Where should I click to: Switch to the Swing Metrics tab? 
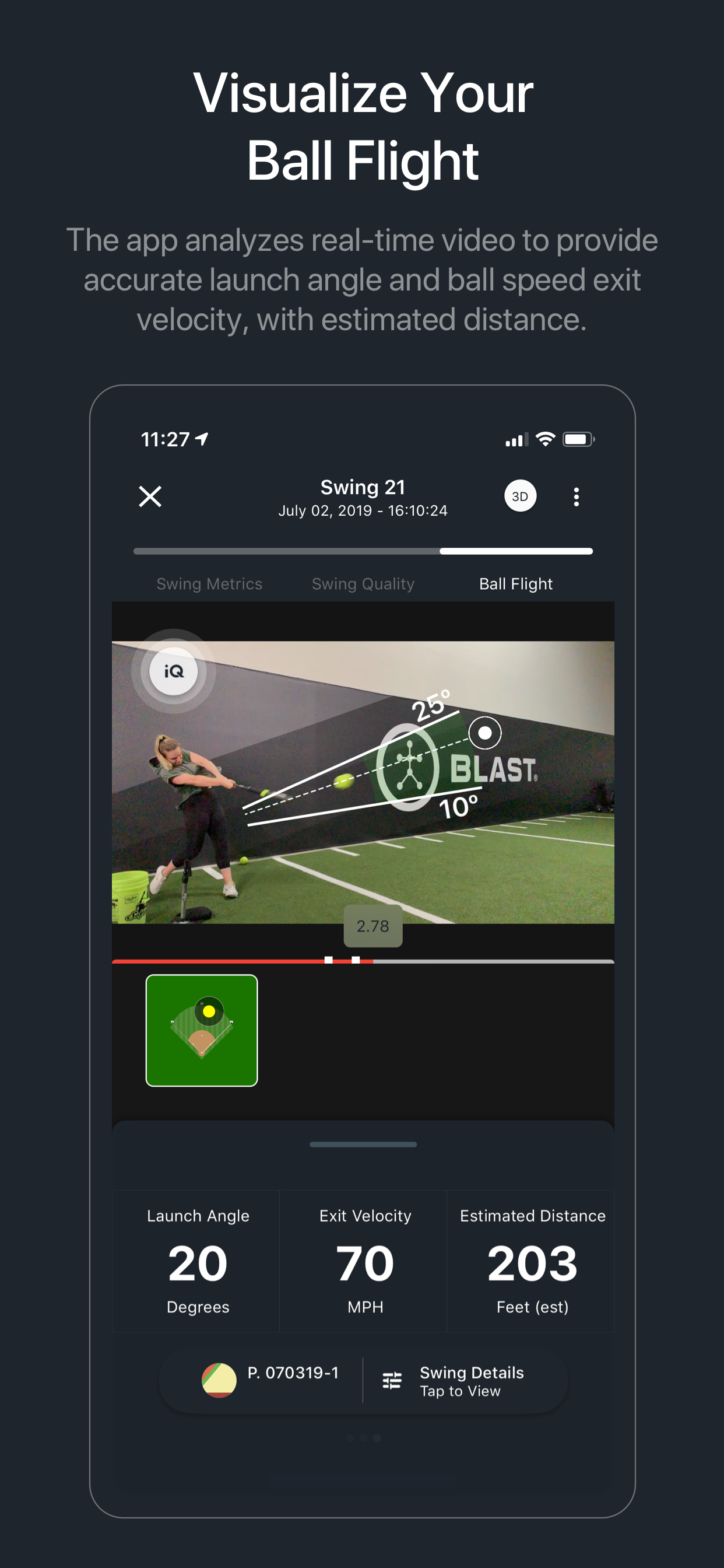pyautogui.click(x=209, y=584)
